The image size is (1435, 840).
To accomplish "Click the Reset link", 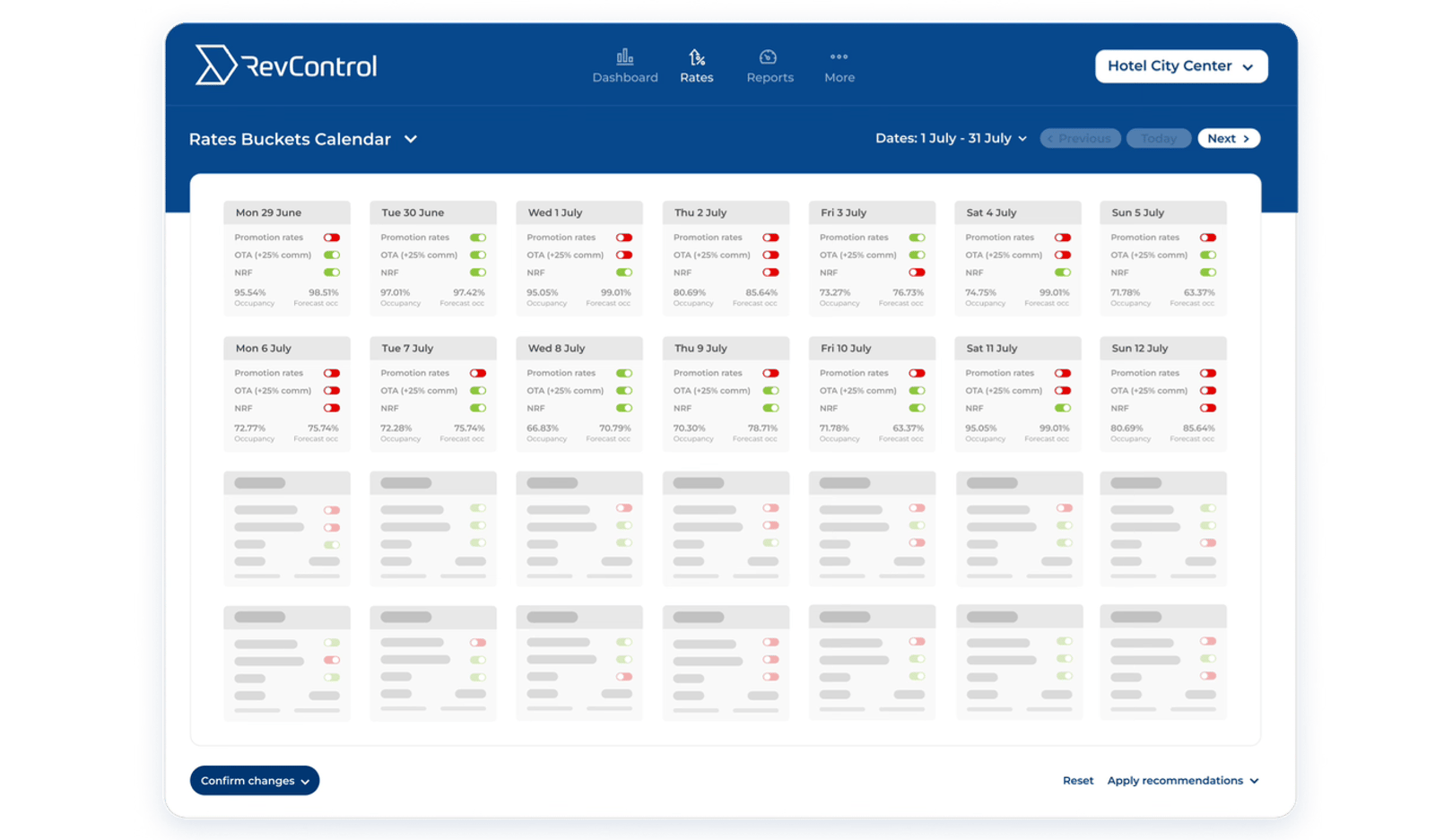I will [x=1078, y=780].
